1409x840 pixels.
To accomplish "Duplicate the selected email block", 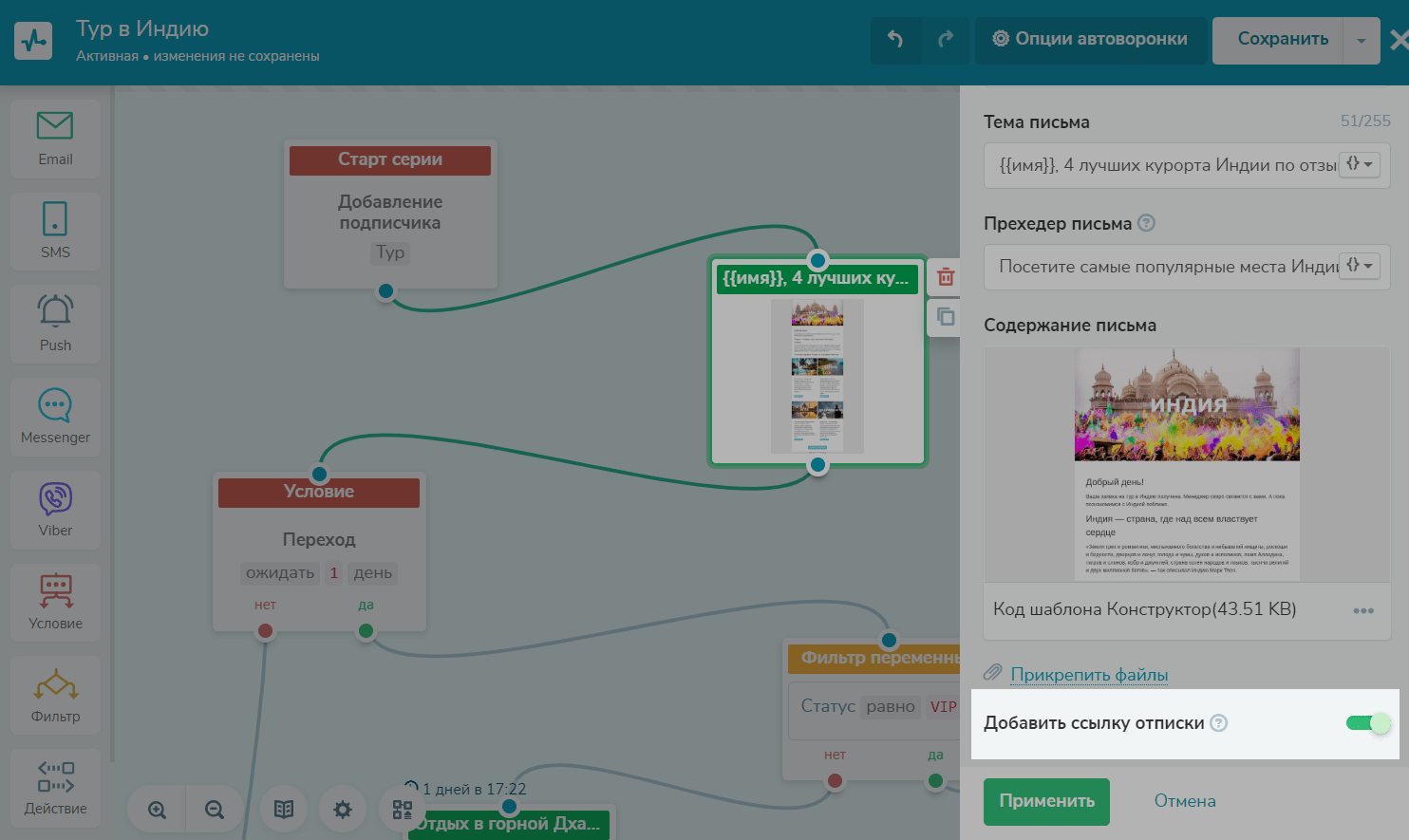I will [x=946, y=317].
